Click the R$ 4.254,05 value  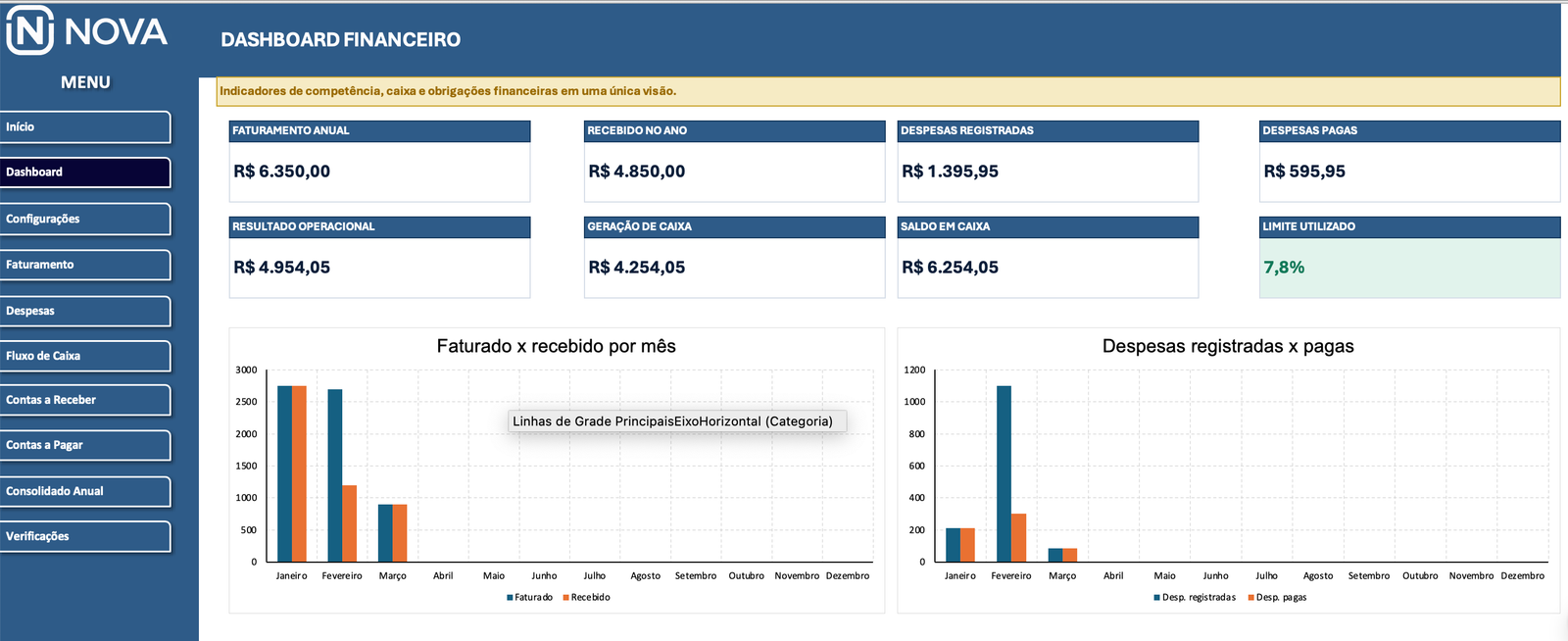pyautogui.click(x=636, y=268)
